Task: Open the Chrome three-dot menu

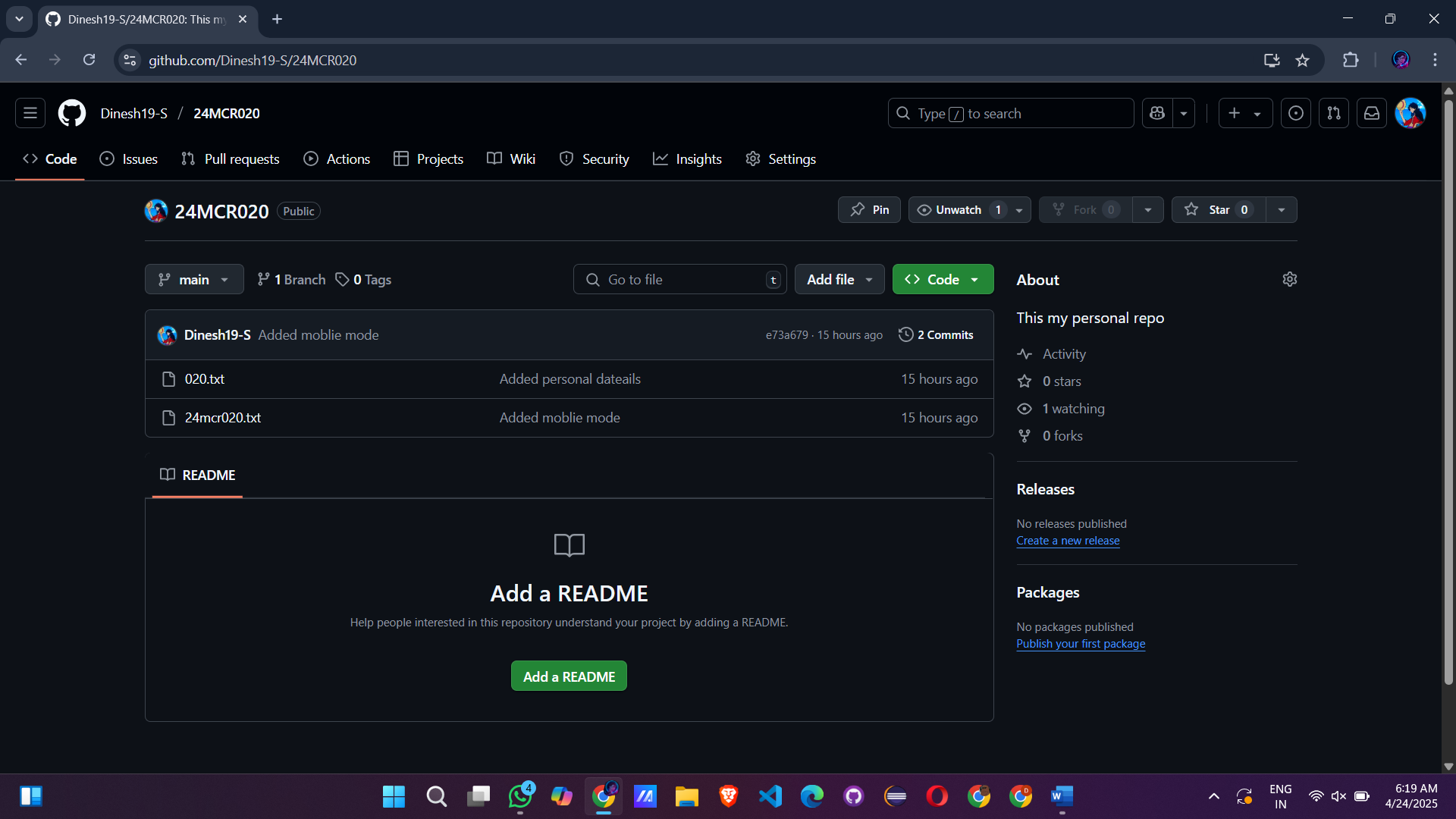Action: coord(1435,61)
